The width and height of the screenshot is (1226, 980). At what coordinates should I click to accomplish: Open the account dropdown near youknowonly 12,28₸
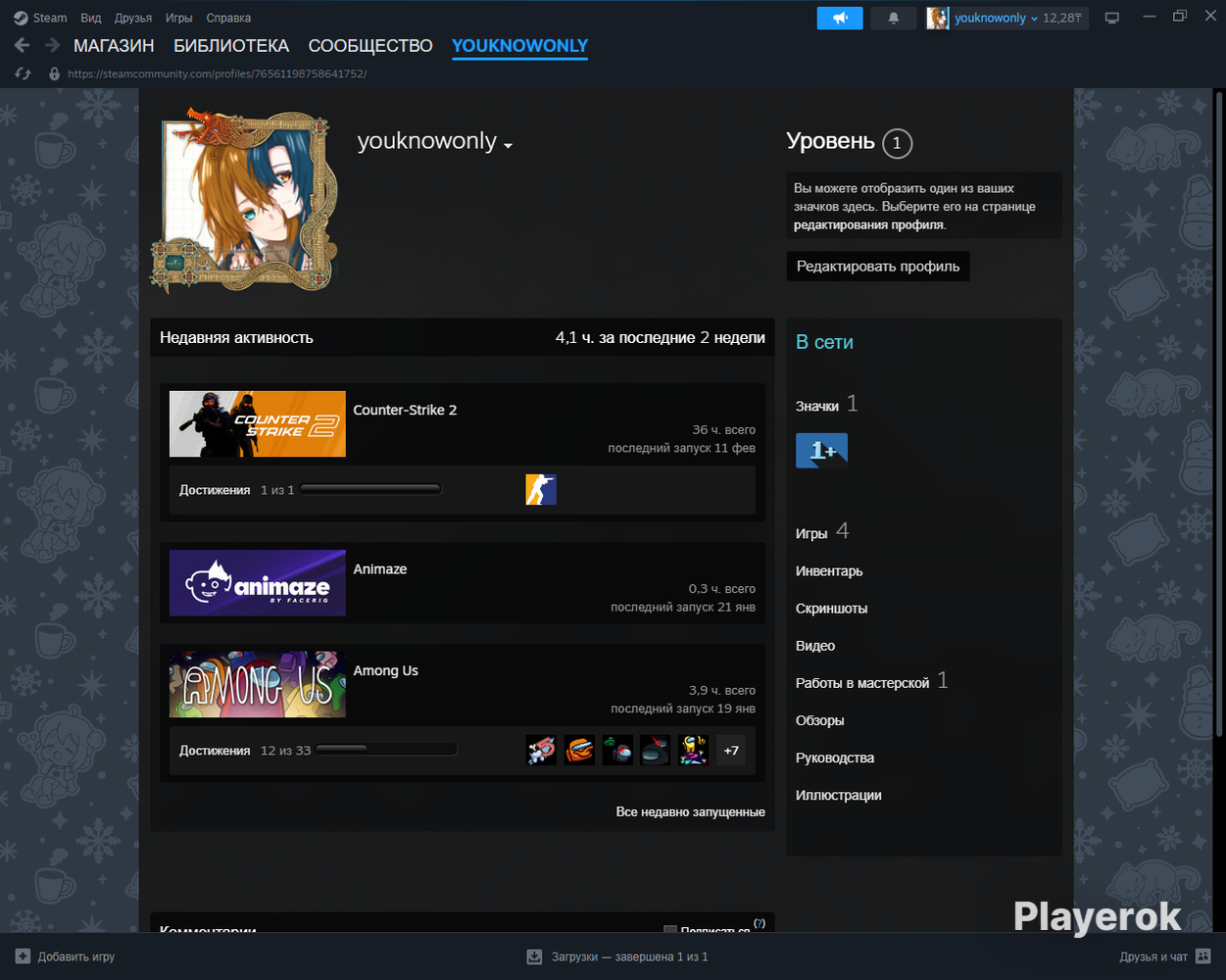coord(1034,19)
